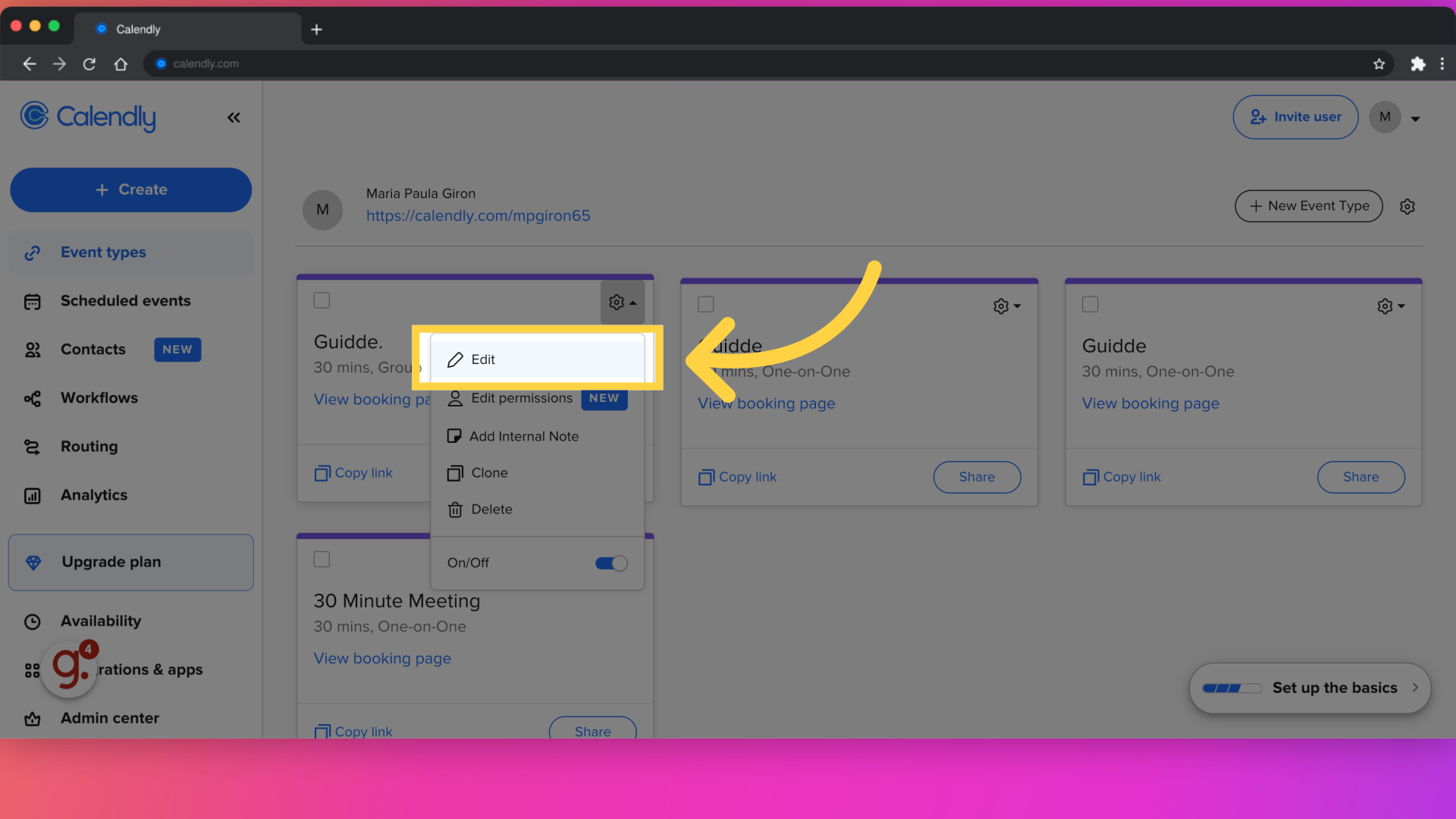Click the Routing sidebar icon
Screen dimensions: 1456x819
[x=32, y=447]
